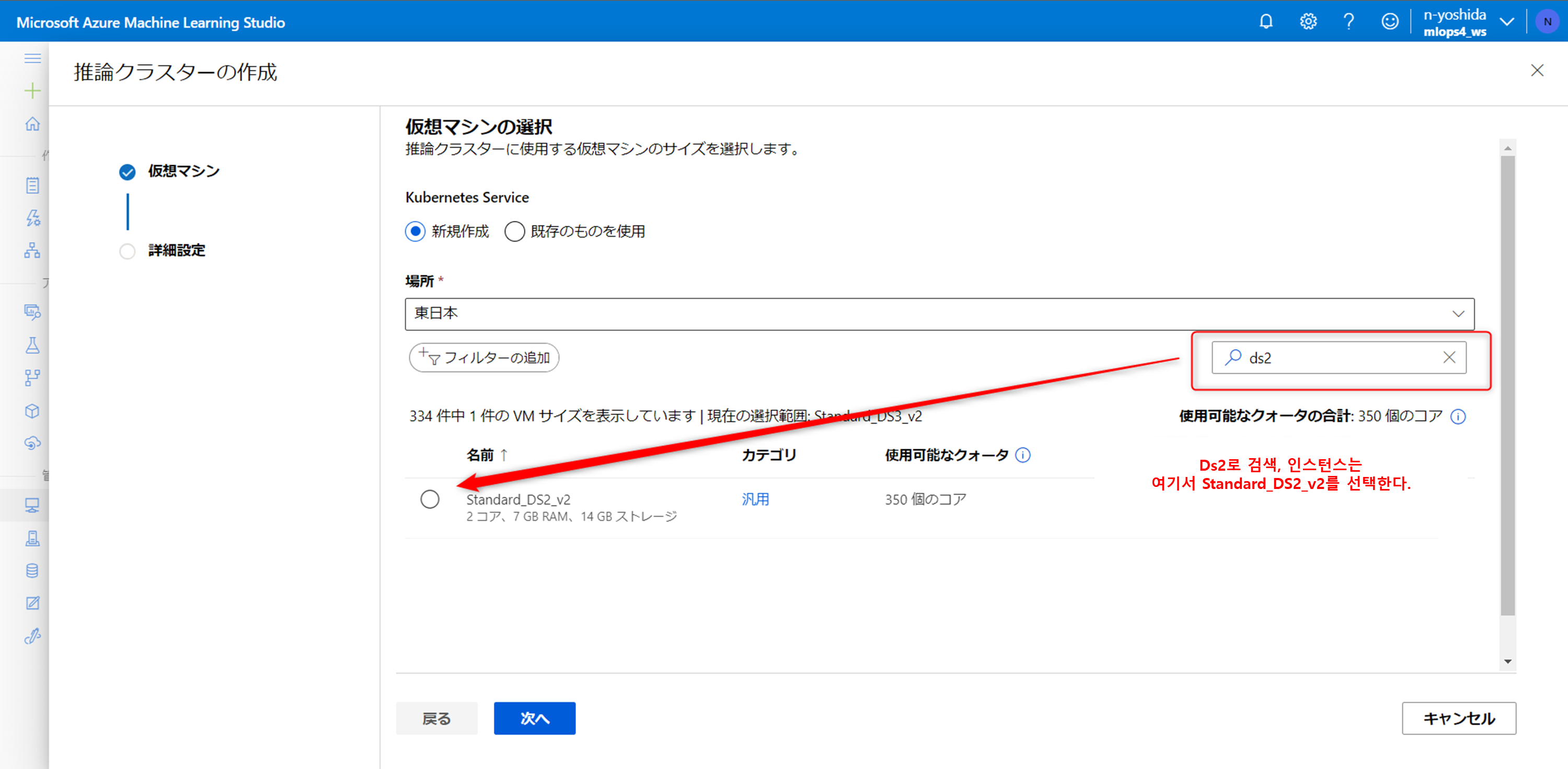Image resolution: width=1568 pixels, height=769 pixels.
Task: Expand the n-yoshida workspace account chevron
Action: click(1506, 22)
